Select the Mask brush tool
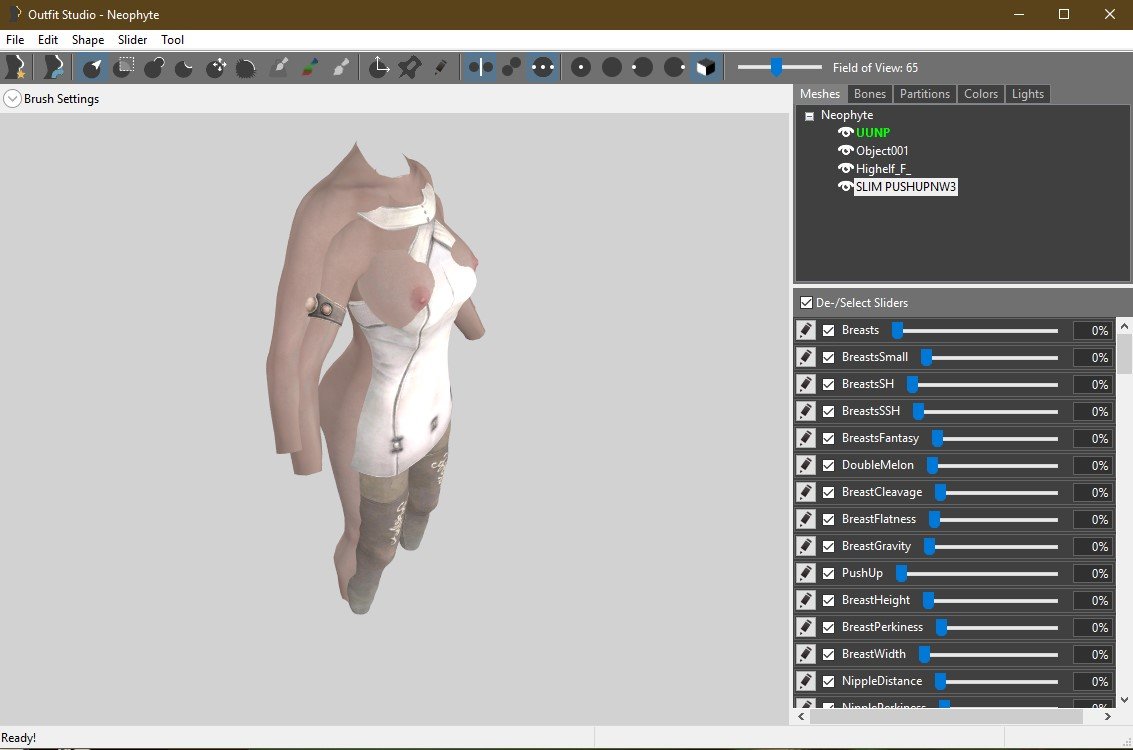The image size is (1133, 750). click(124, 67)
